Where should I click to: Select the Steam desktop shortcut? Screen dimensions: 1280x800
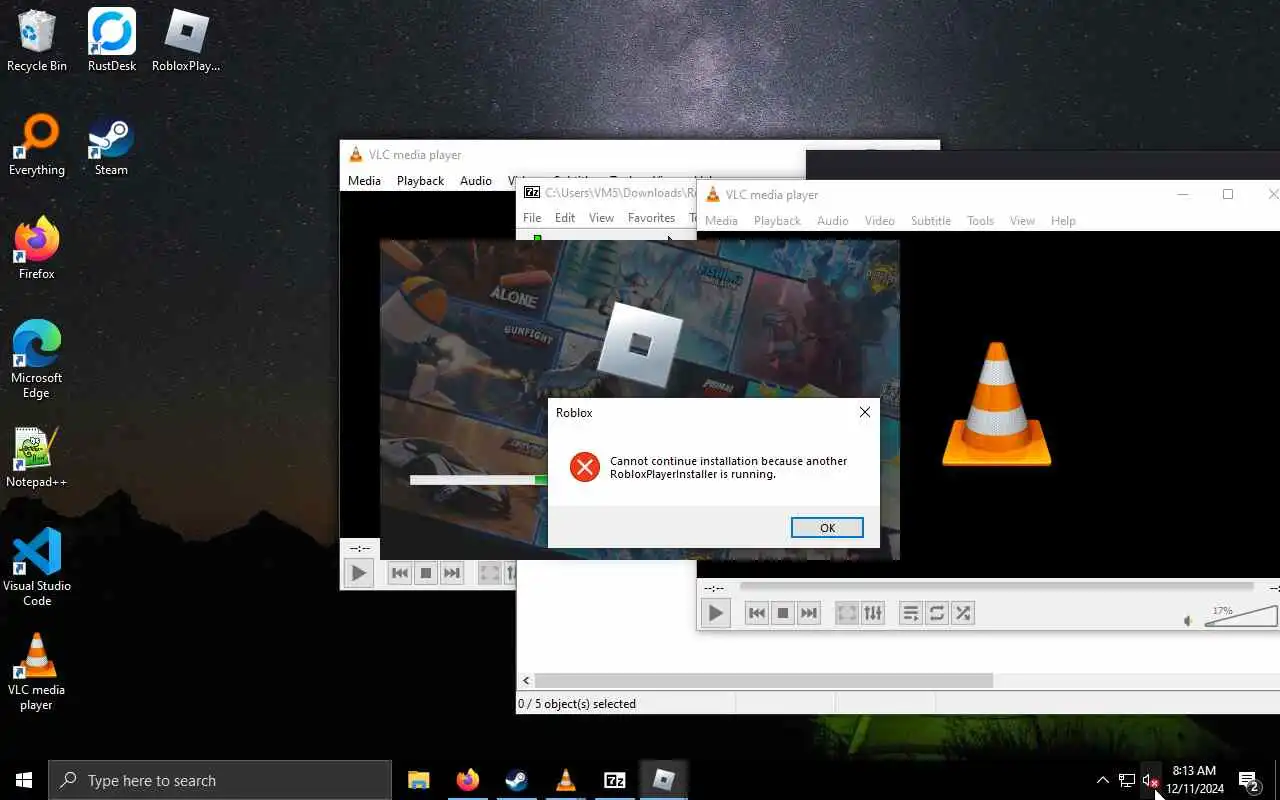click(x=111, y=145)
